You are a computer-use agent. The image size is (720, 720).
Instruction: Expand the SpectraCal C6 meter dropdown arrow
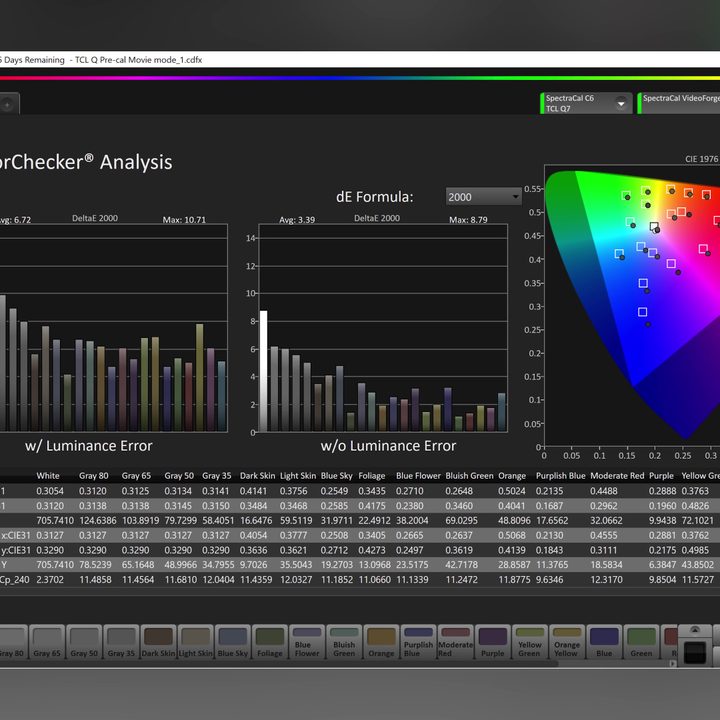[621, 104]
